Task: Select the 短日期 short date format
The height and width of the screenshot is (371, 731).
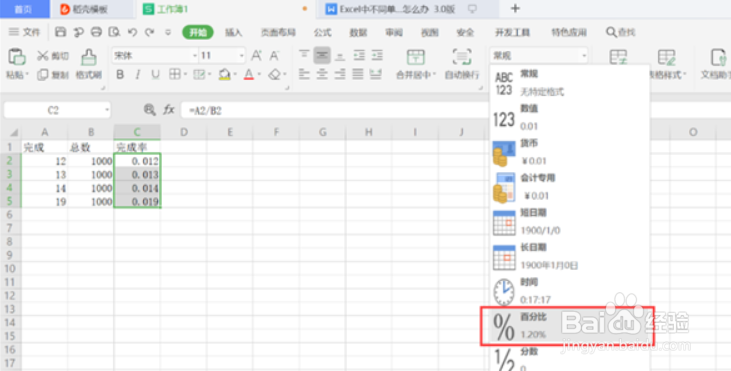Action: pyautogui.click(x=570, y=221)
